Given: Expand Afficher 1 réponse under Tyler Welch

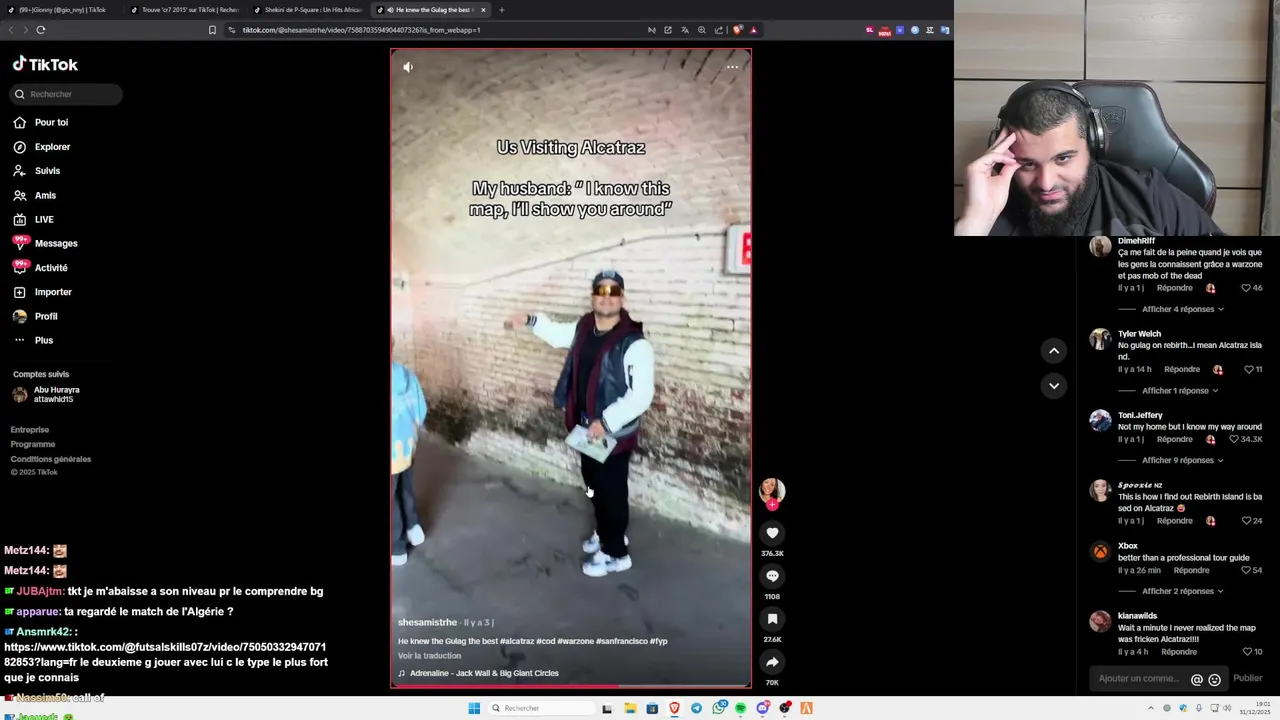Looking at the screenshot, I should [x=1181, y=391].
